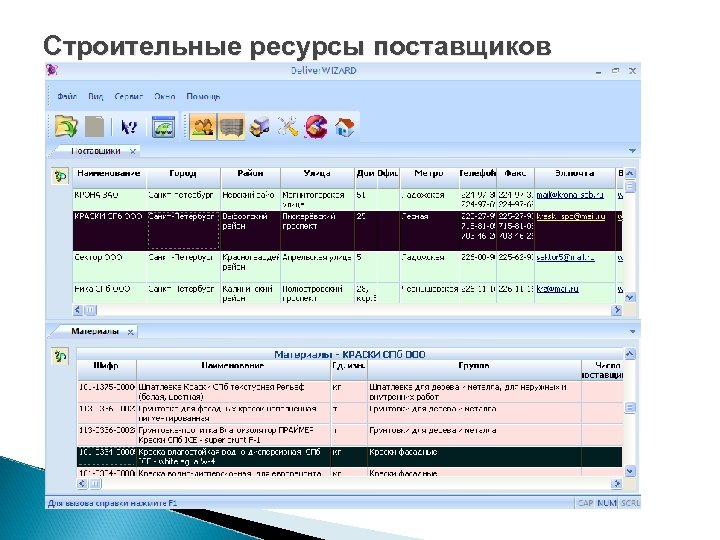The image size is (720, 540).
Task: Expand the Материалы panel dropdown arrow
Action: (x=632, y=331)
